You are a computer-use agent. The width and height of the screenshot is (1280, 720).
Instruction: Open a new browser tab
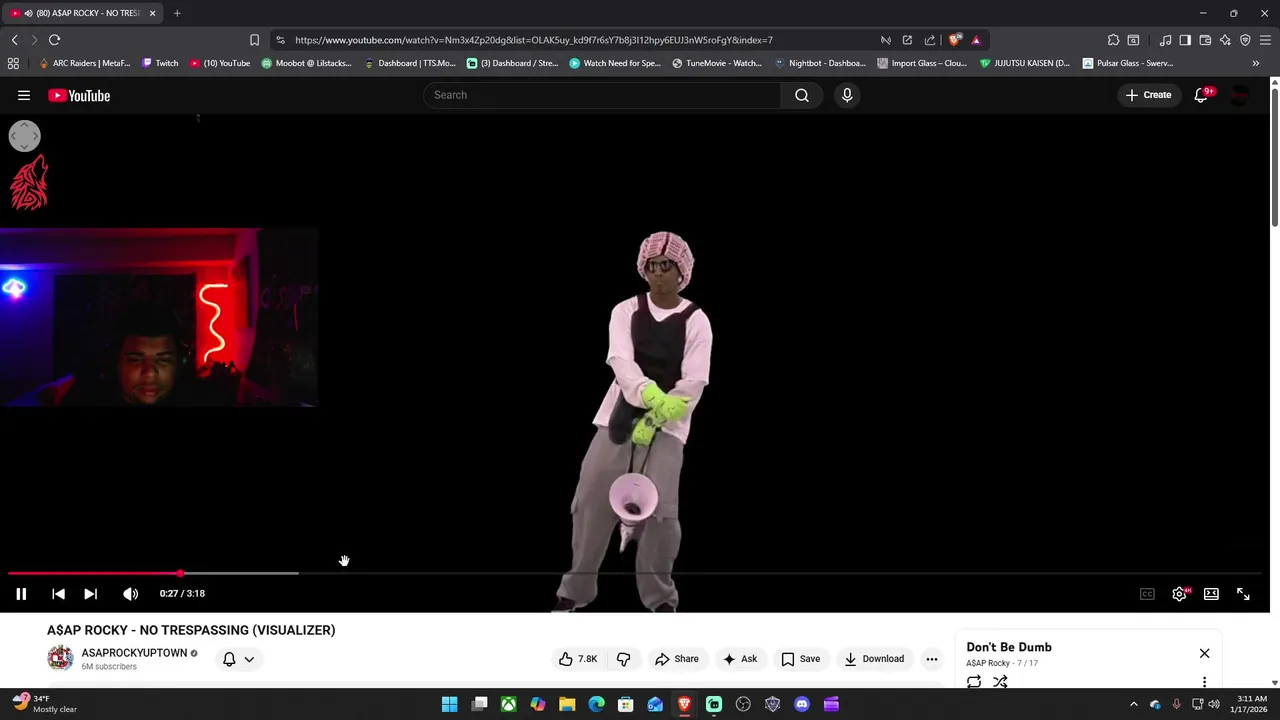(177, 13)
